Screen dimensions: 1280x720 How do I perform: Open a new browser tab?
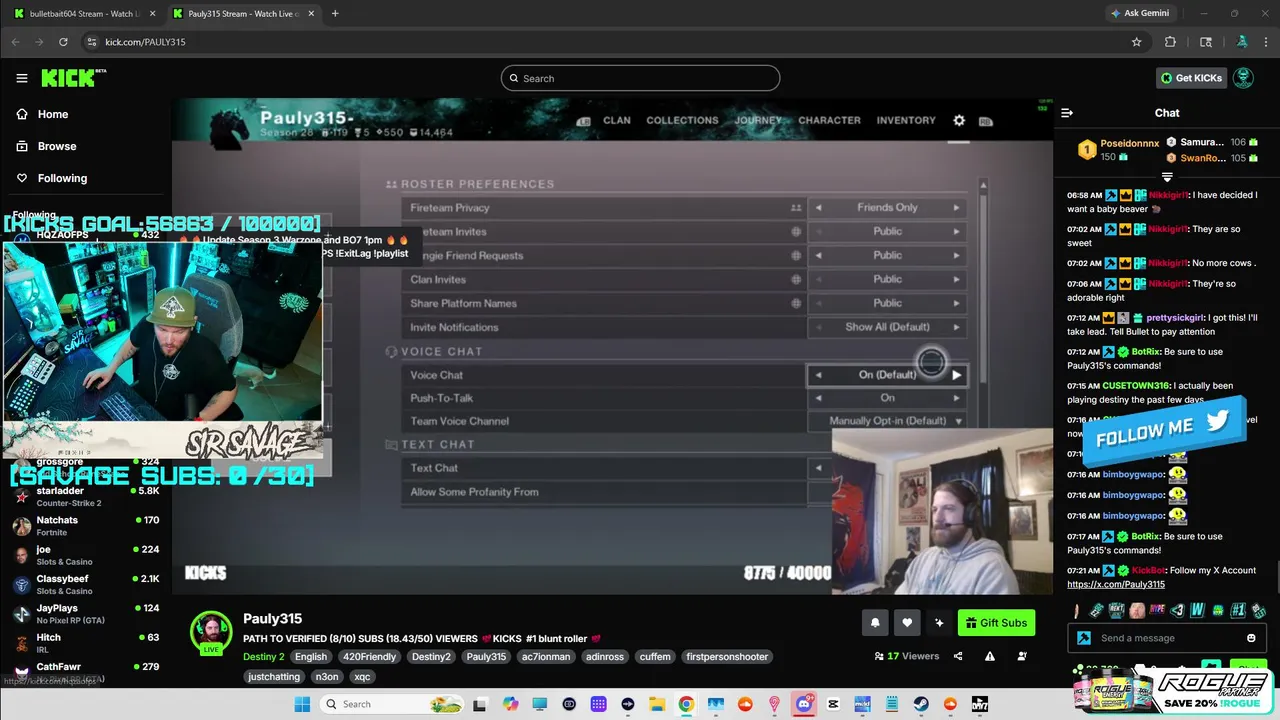click(x=334, y=13)
